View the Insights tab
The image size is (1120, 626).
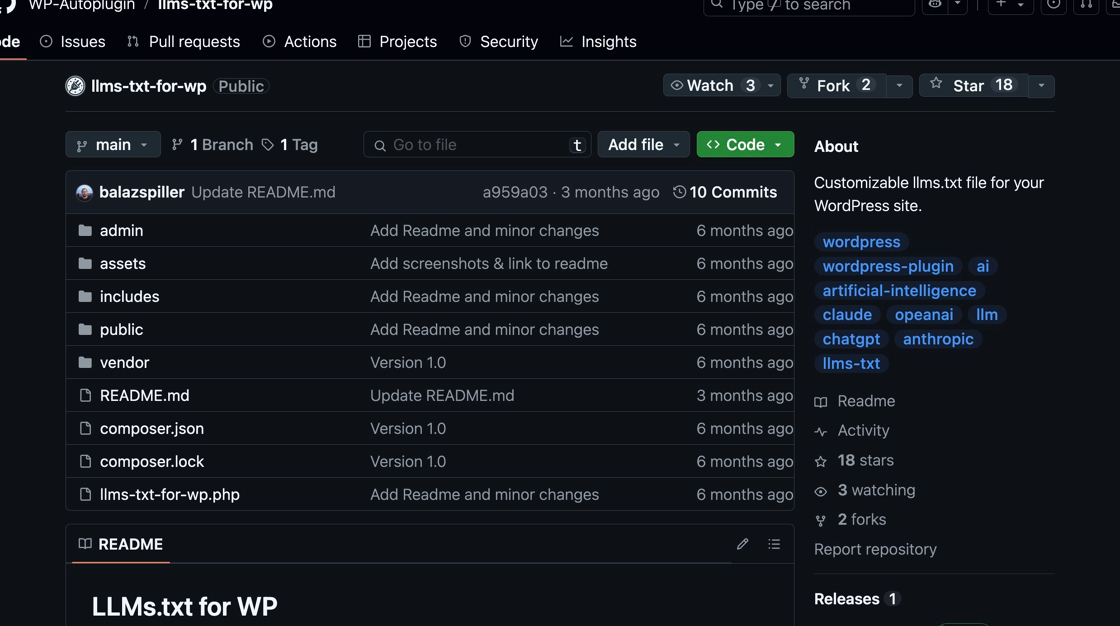point(598,41)
